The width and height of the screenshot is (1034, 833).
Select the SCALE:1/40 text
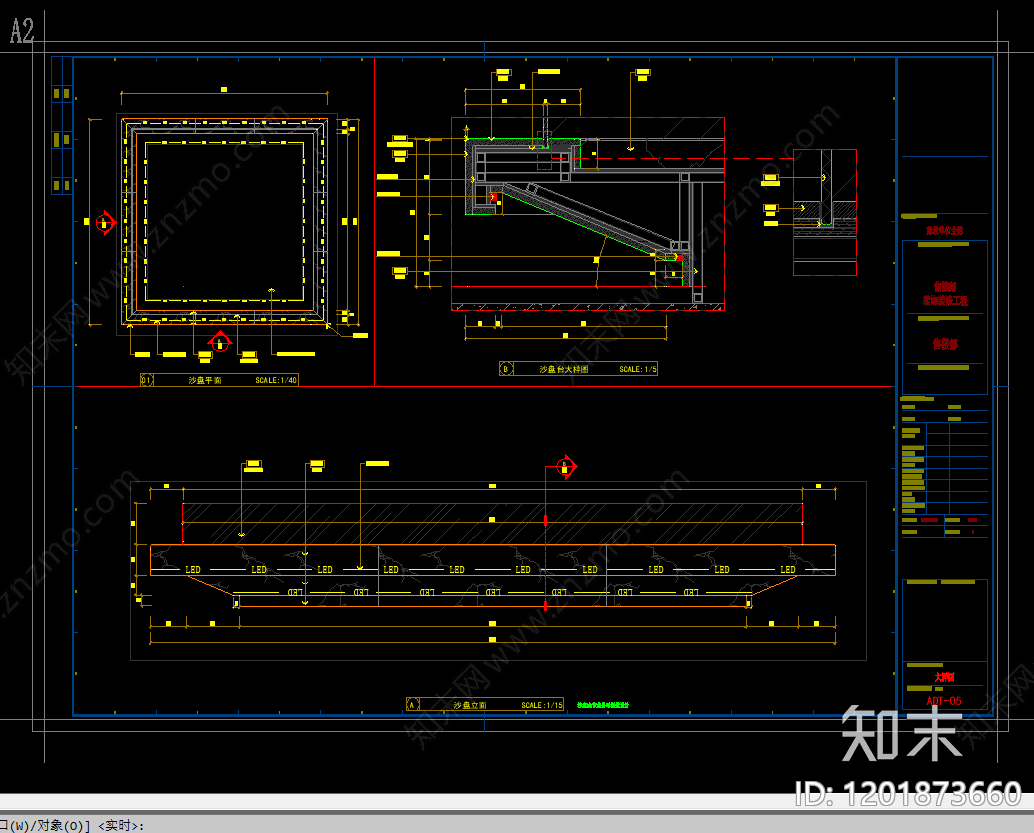(x=276, y=381)
